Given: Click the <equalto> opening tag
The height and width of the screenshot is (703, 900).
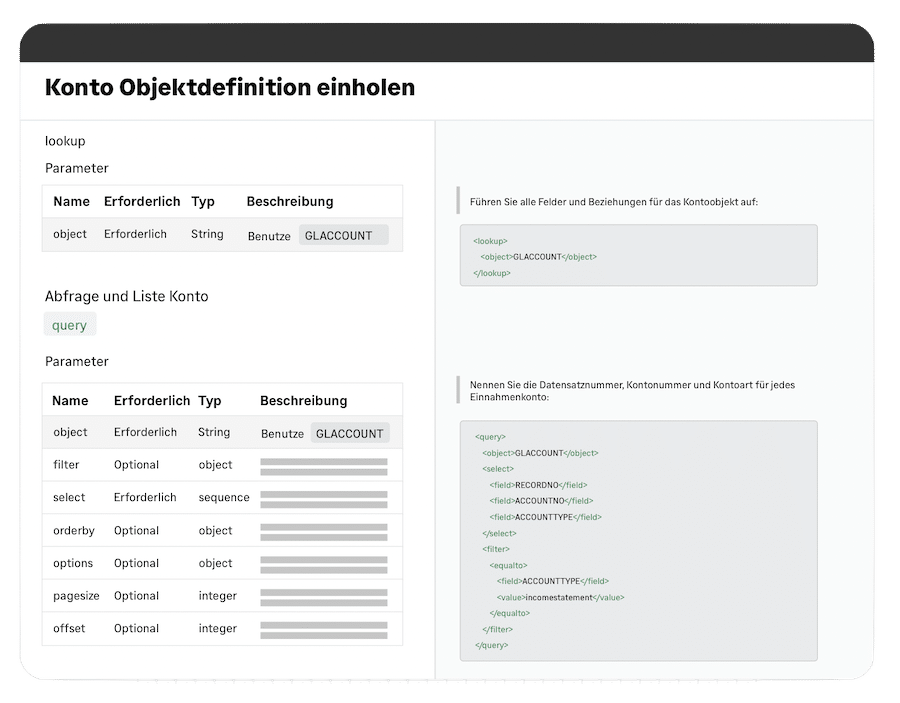Looking at the screenshot, I should pos(508,565).
